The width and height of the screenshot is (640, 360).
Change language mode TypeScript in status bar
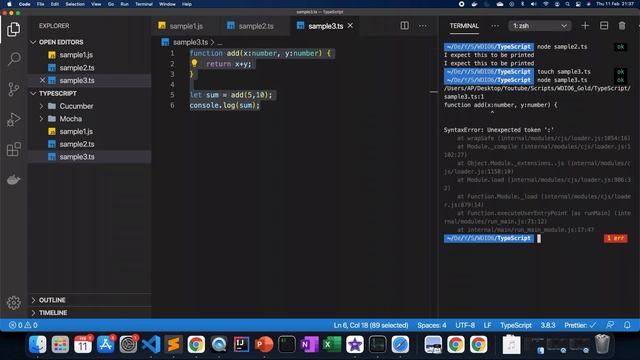tap(516, 325)
